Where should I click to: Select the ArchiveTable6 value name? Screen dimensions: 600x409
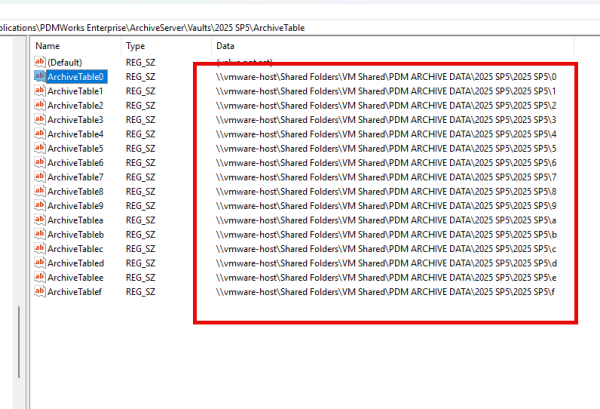point(75,163)
